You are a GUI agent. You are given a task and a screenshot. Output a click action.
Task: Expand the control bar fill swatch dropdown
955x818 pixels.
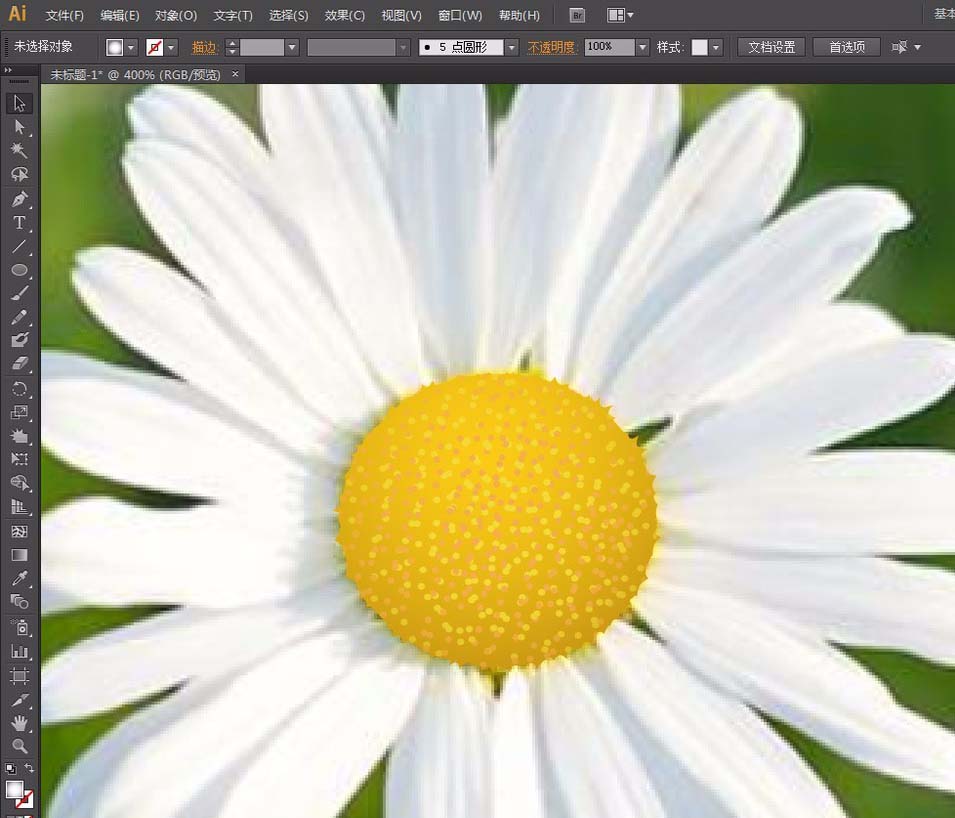131,47
